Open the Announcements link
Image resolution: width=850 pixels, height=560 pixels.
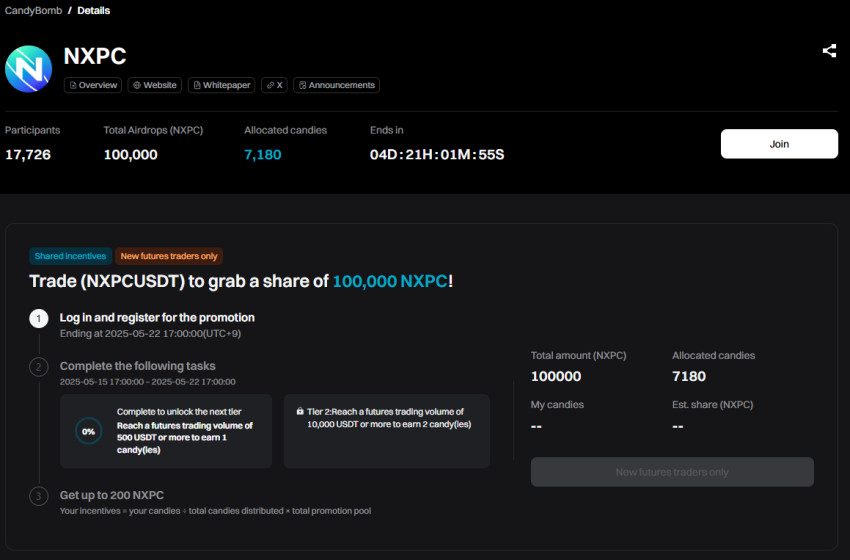tap(336, 85)
